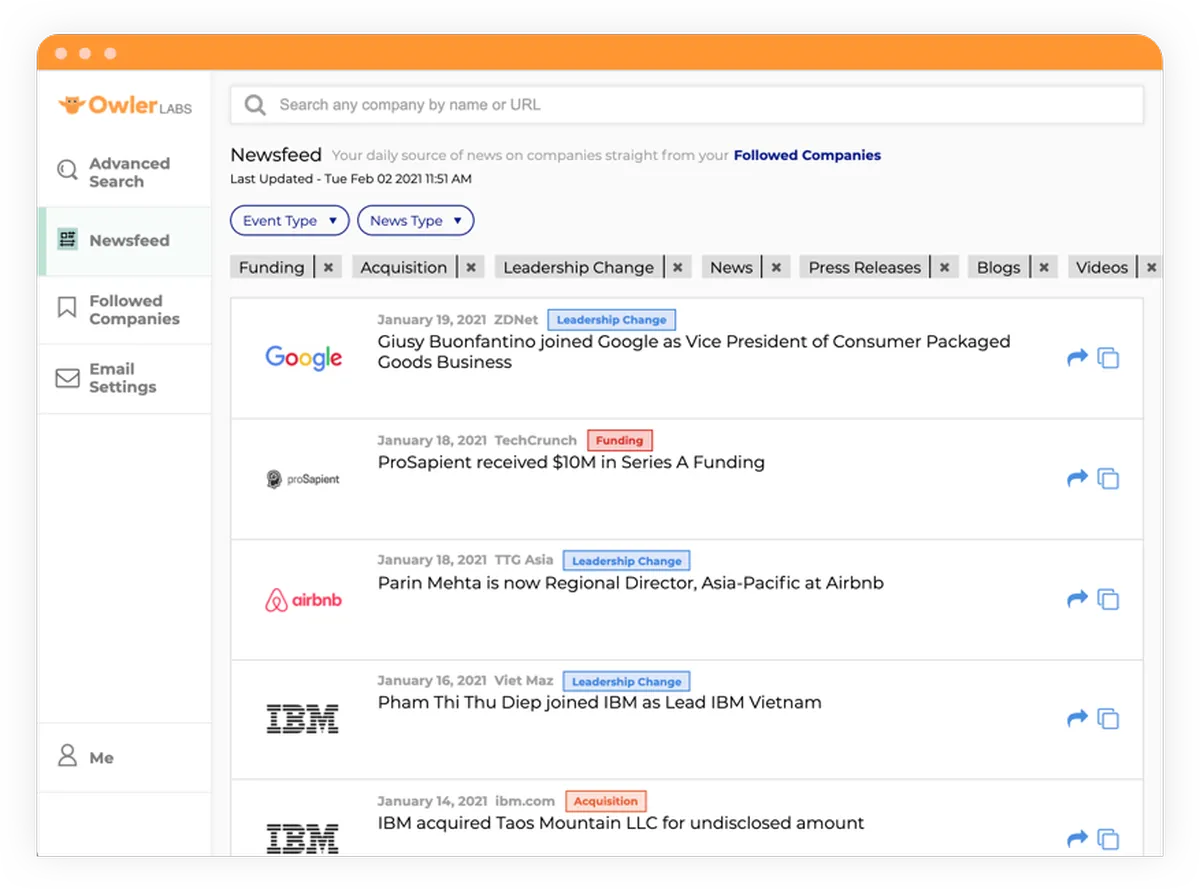Copy the Pham Thi Thu Diep IBM article
Image resolution: width=1200 pixels, height=889 pixels.
click(x=1108, y=718)
